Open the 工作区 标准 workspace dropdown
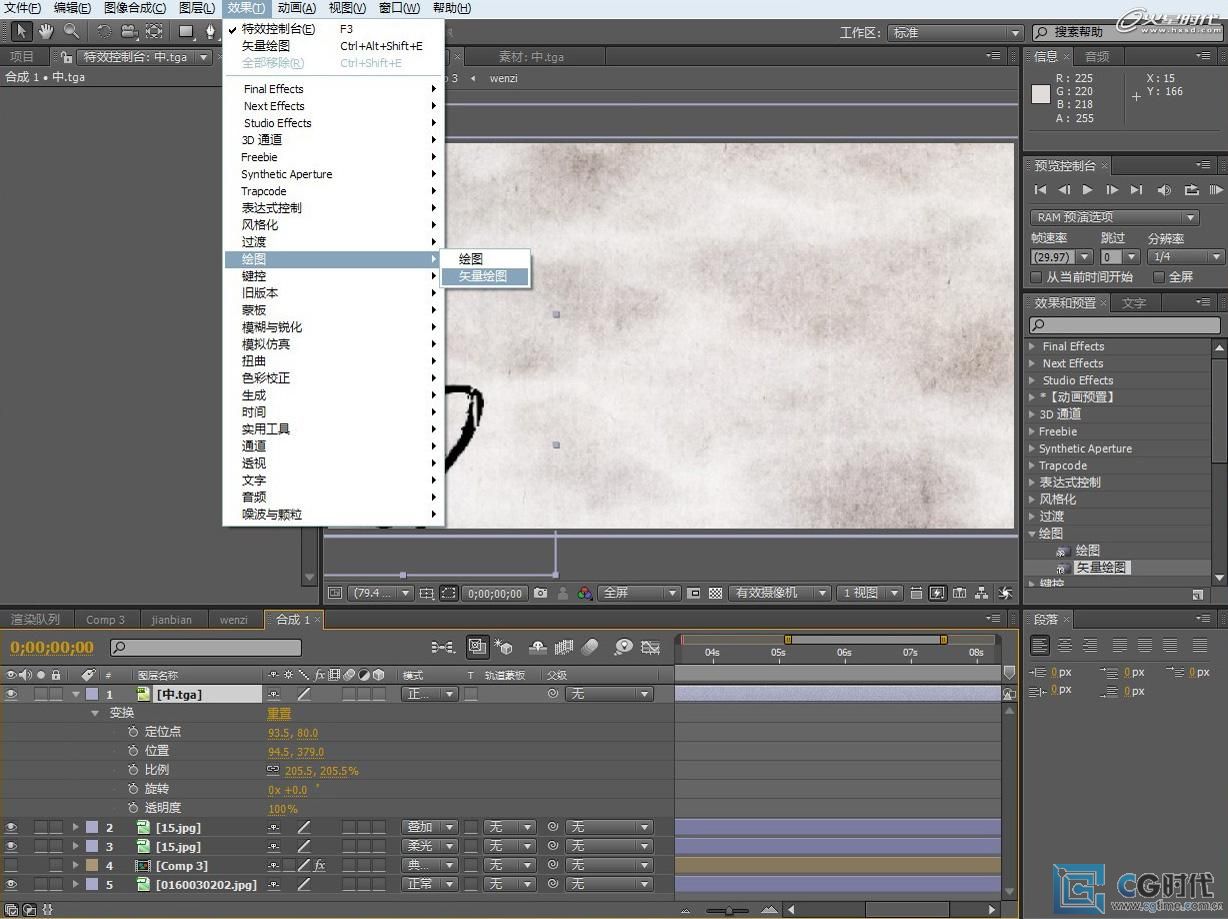Viewport: 1228px width, 919px height. point(955,33)
